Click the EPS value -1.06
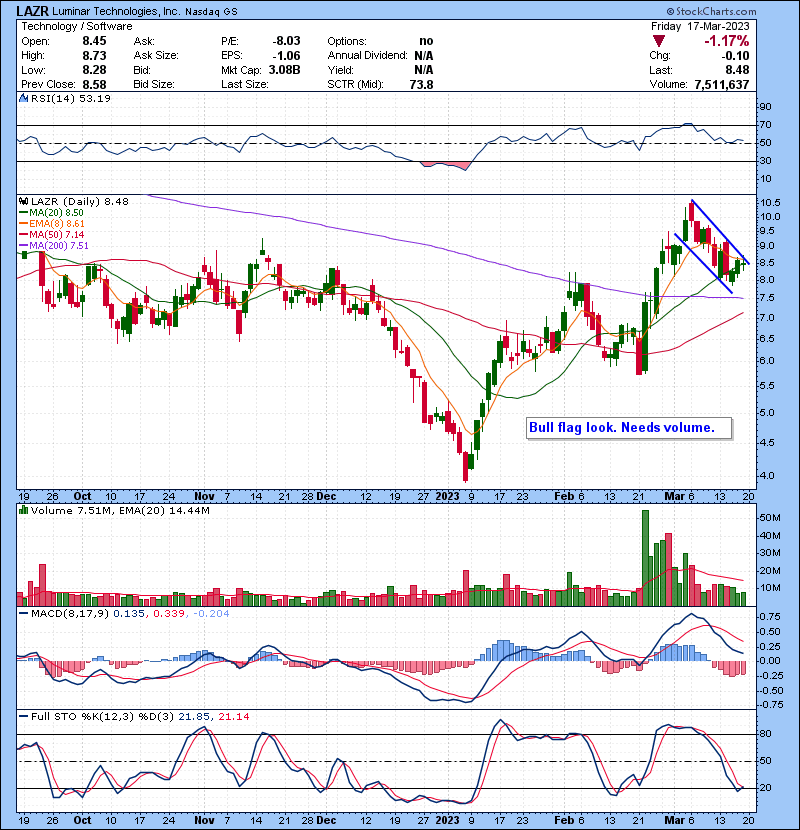The image size is (800, 830). tap(286, 56)
